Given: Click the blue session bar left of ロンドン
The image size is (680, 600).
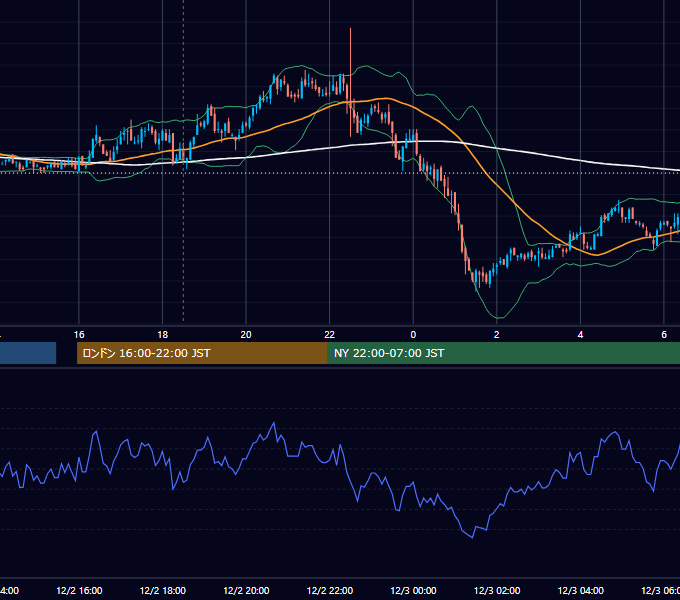Looking at the screenshot, I should (28, 353).
